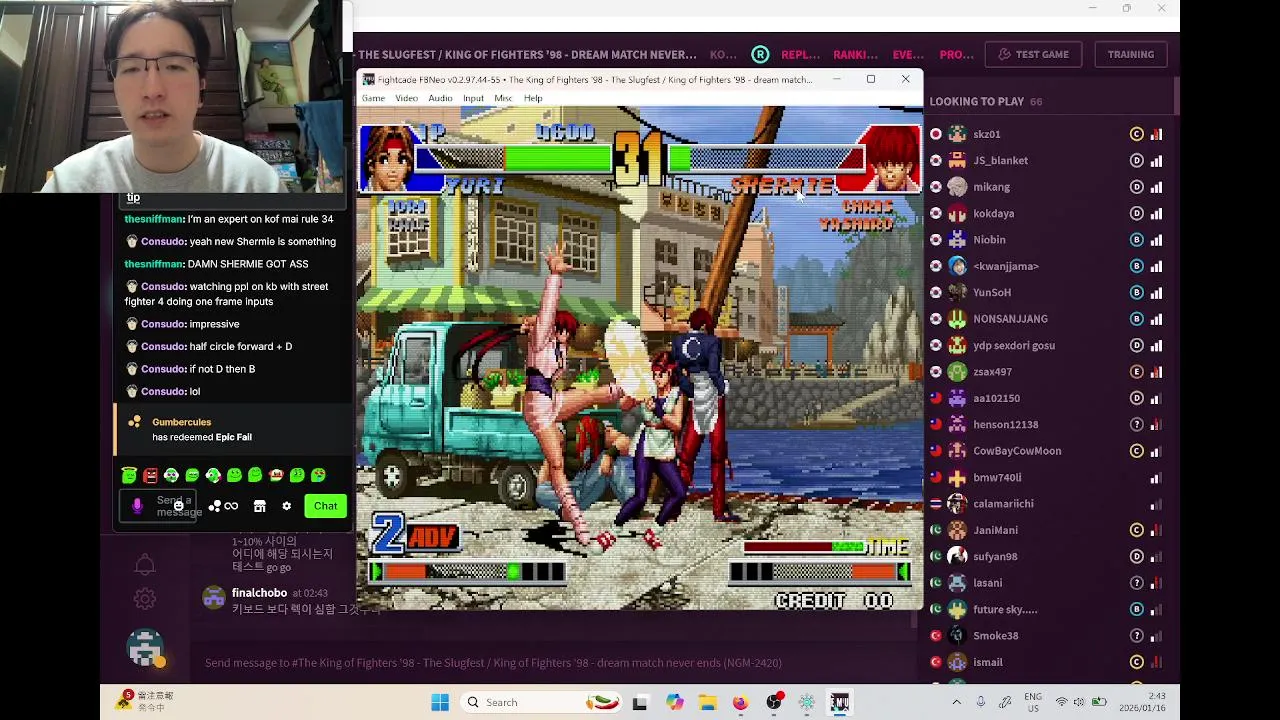Click the Fightcade notification bell icon
The width and height of the screenshot is (1280, 720).
[145, 565]
